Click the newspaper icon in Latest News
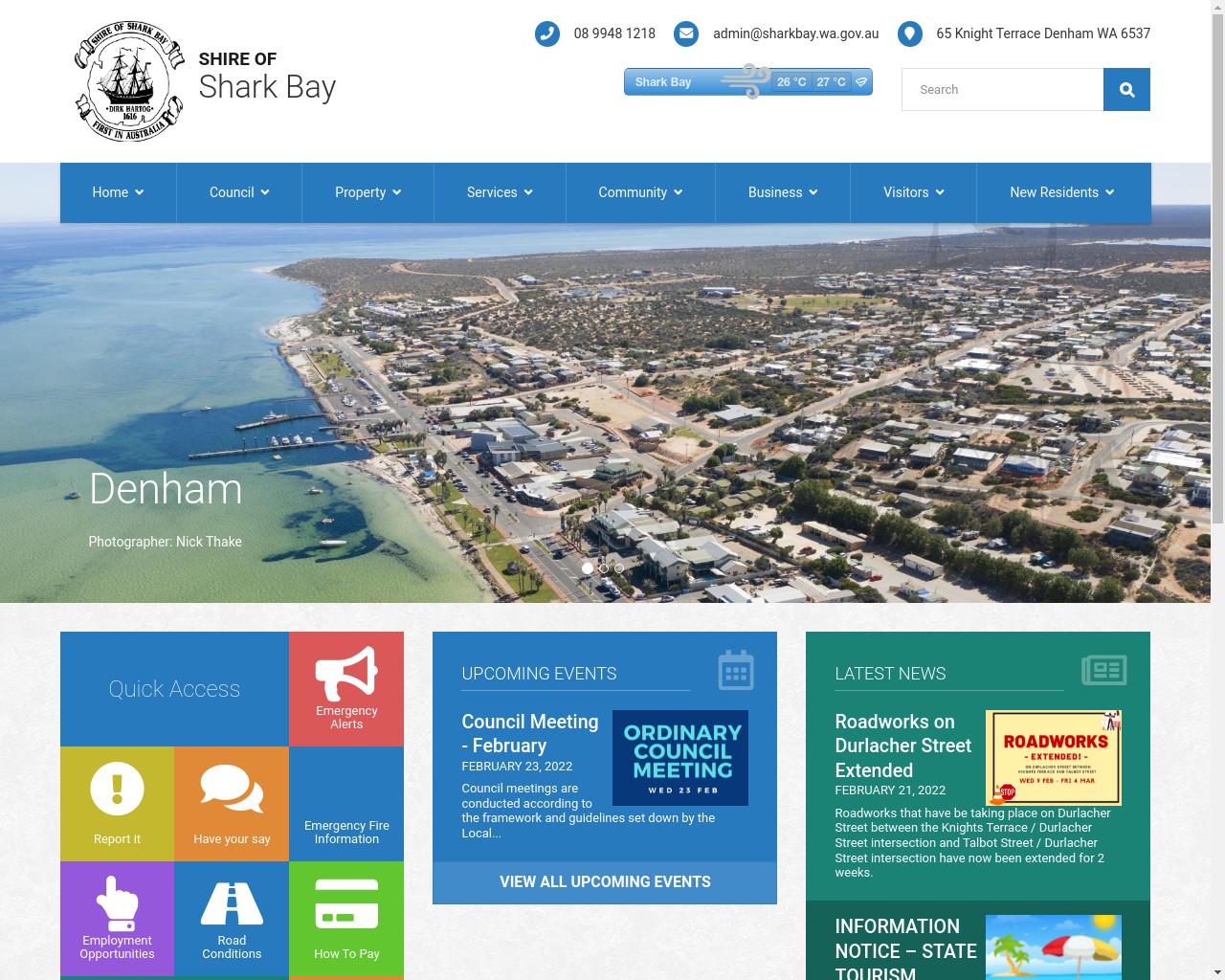 [x=1102, y=671]
